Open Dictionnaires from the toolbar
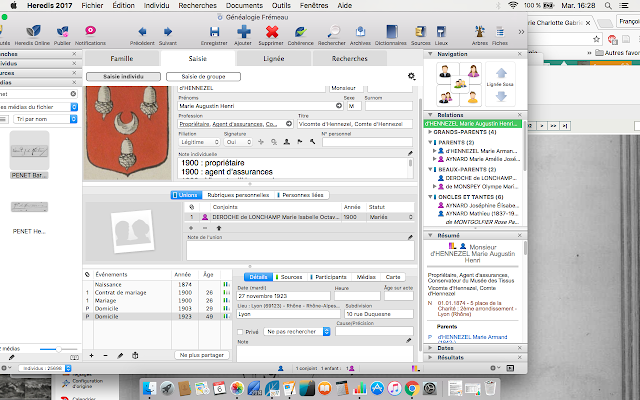The width and height of the screenshot is (640, 400). [x=391, y=34]
